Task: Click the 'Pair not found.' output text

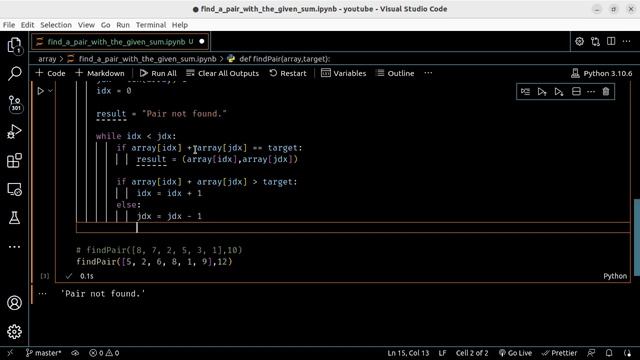Action: (x=103, y=293)
